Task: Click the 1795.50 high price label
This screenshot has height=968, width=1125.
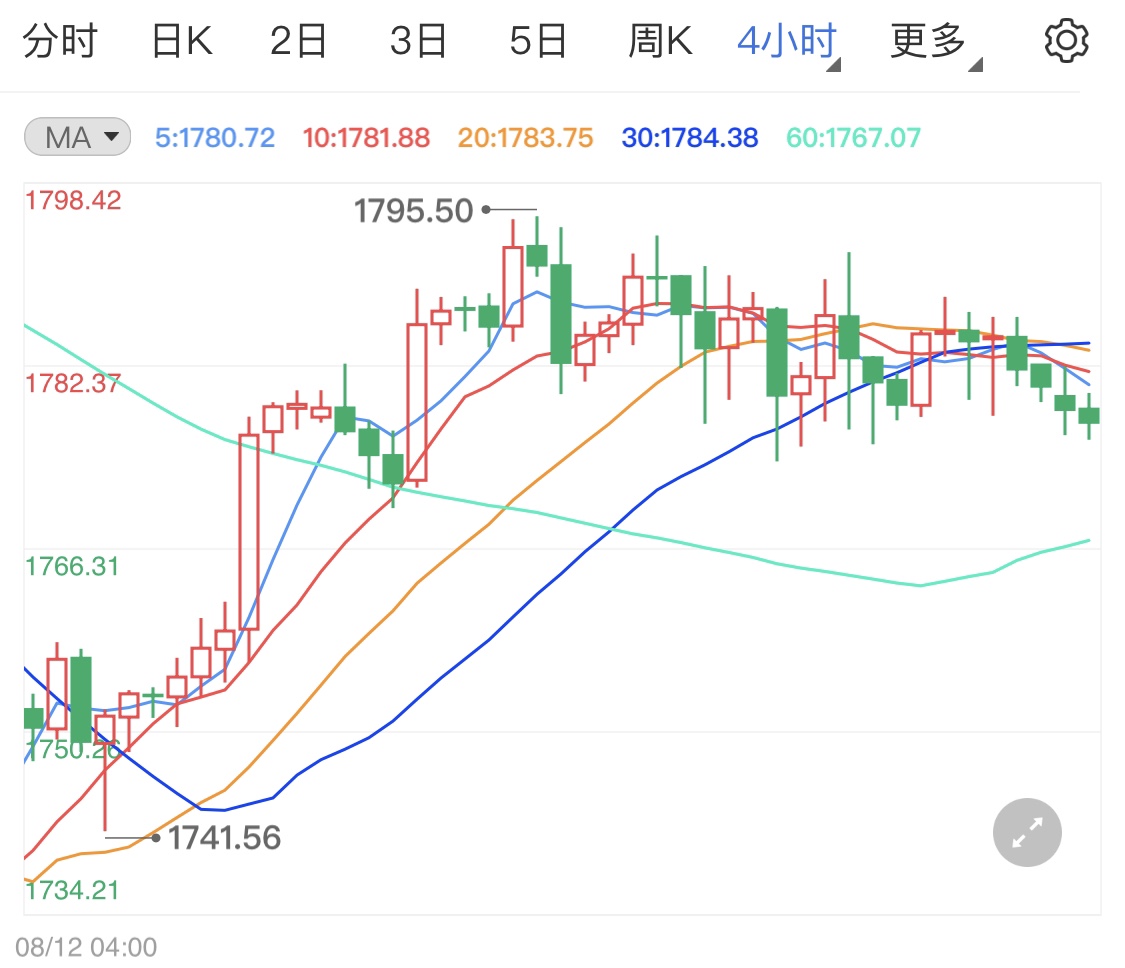Action: 413,211
